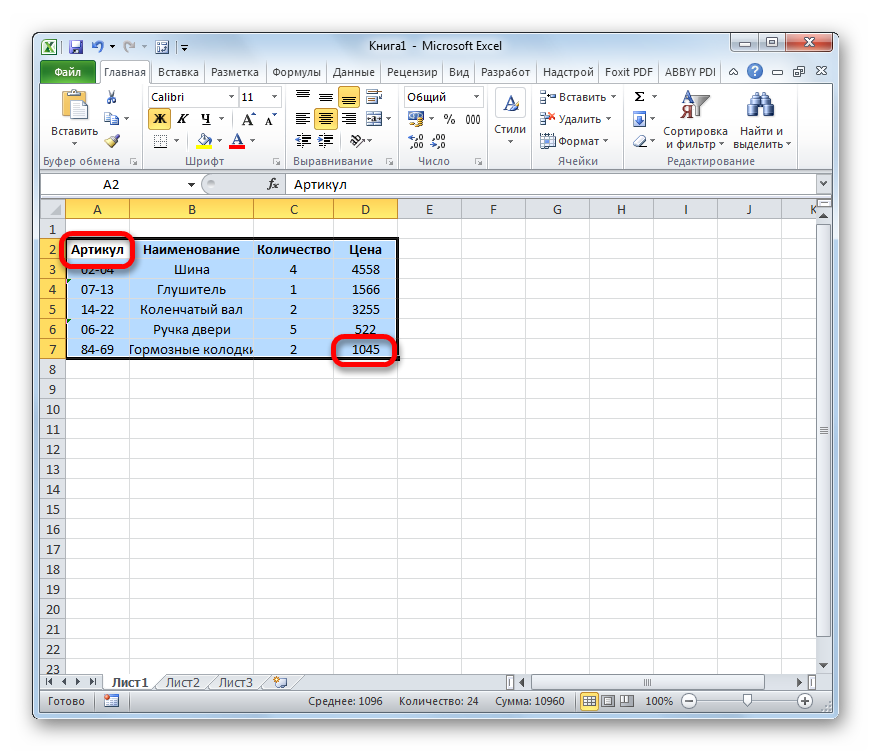Click the Найти и выделить button
Image resolution: width=872 pixels, height=752 pixels.
[761, 120]
